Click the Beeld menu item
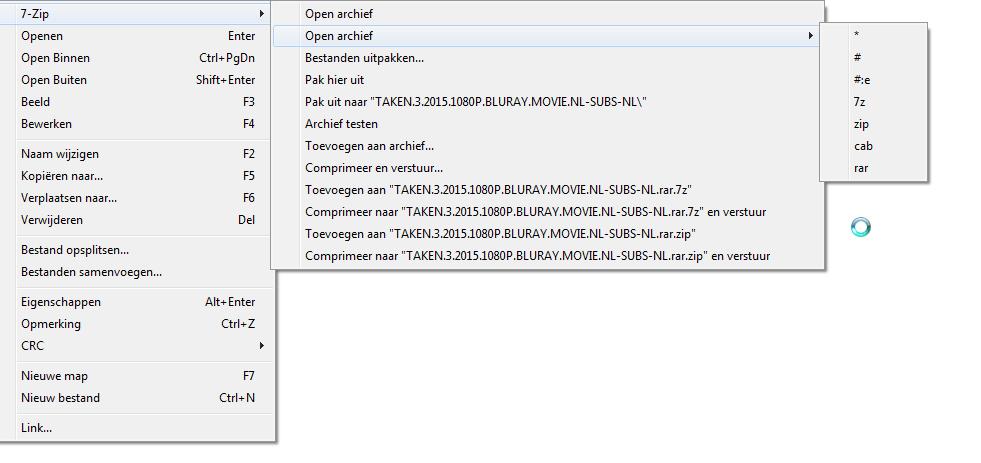The width and height of the screenshot is (981, 463). pyautogui.click(x=136, y=102)
